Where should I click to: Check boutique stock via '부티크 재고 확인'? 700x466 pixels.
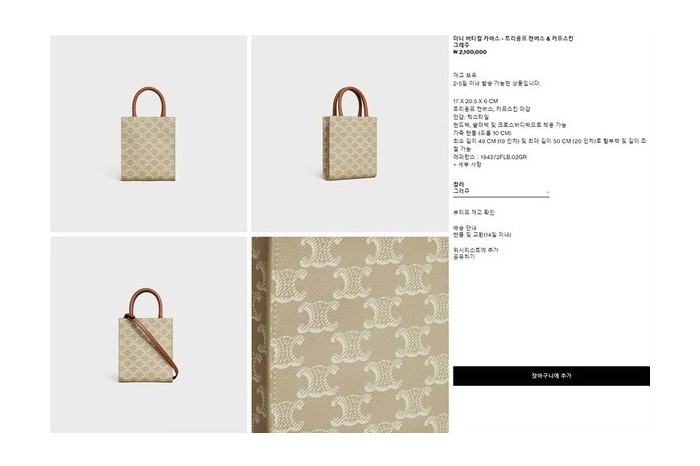pos(474,212)
